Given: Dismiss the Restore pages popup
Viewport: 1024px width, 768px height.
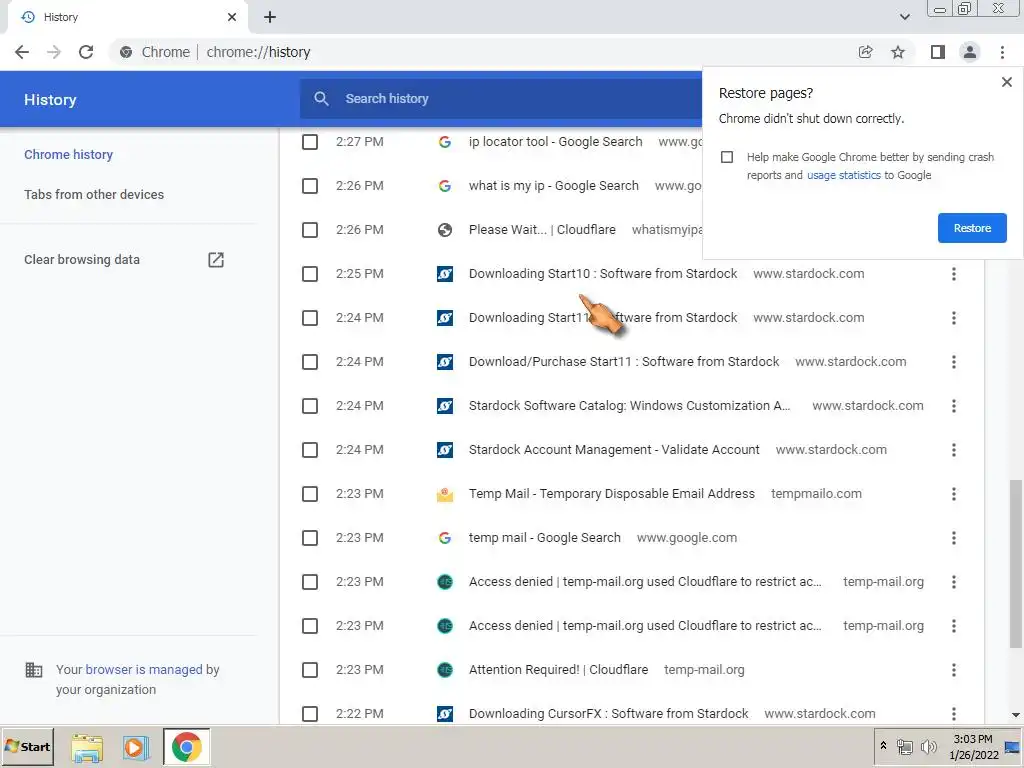Looking at the screenshot, I should [x=1006, y=82].
